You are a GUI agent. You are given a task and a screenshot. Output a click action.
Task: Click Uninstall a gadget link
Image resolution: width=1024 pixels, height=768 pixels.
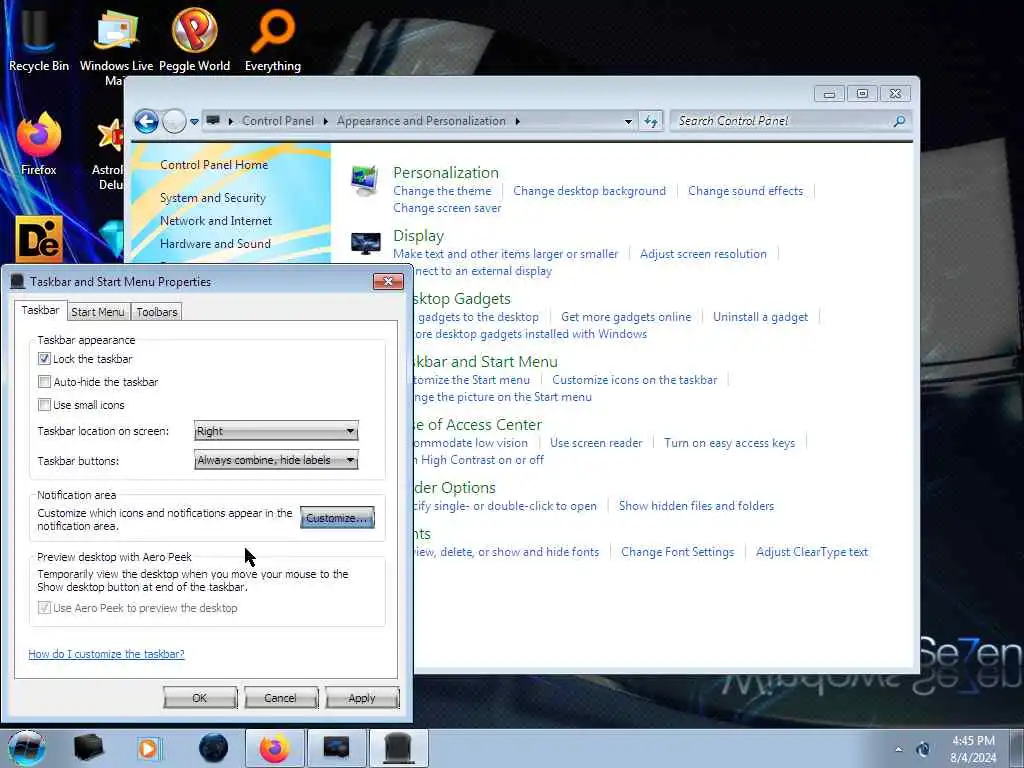(760, 317)
